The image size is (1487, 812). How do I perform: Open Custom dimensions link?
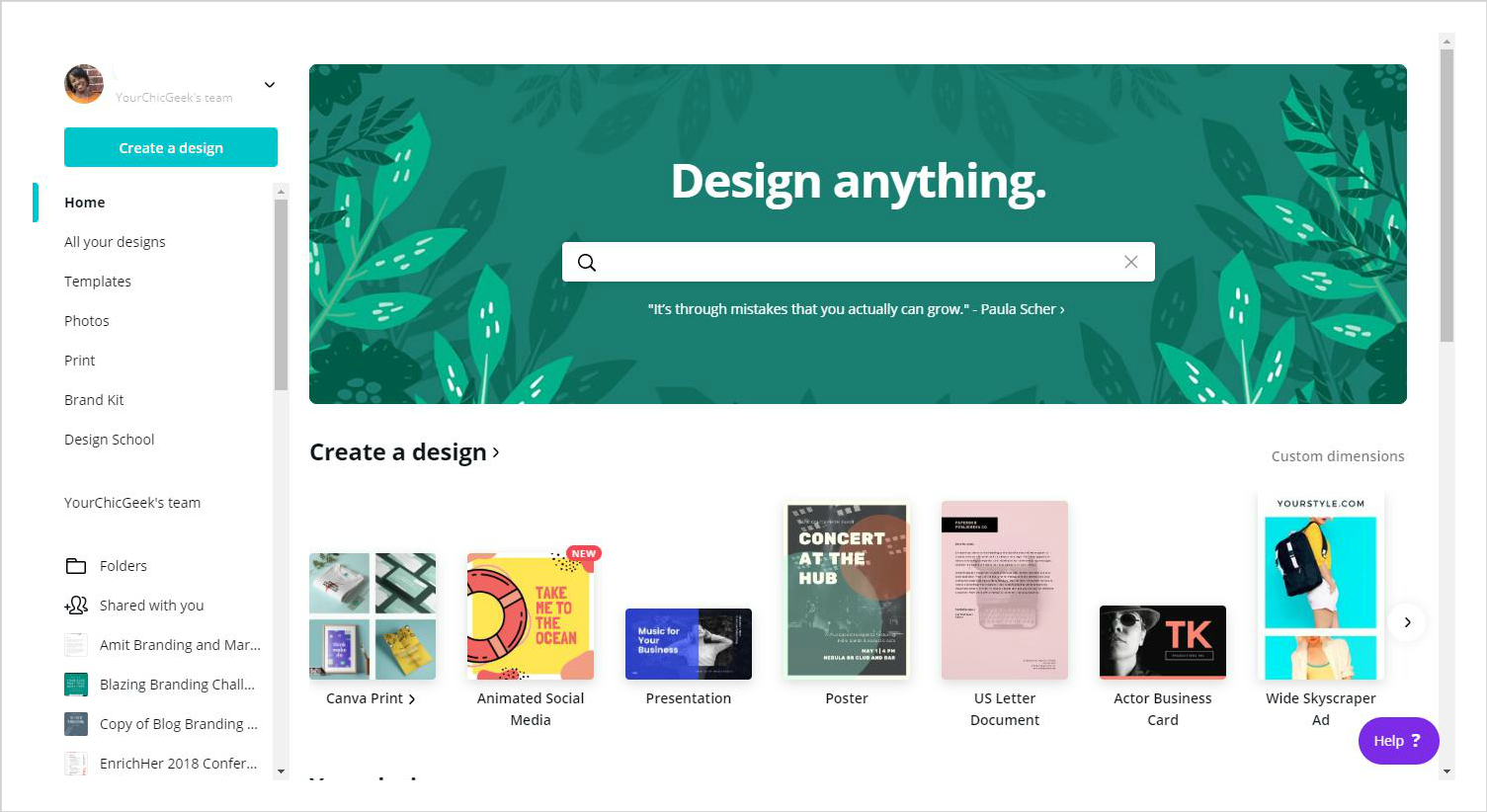point(1338,456)
